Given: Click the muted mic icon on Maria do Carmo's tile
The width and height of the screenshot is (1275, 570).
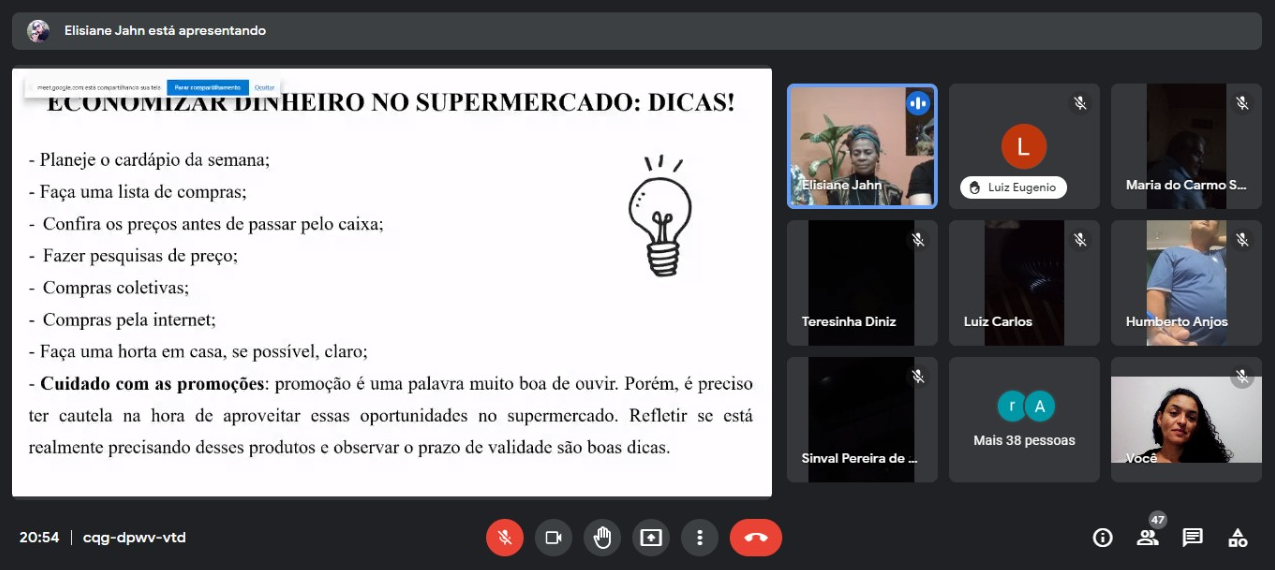Looking at the screenshot, I should (1242, 103).
